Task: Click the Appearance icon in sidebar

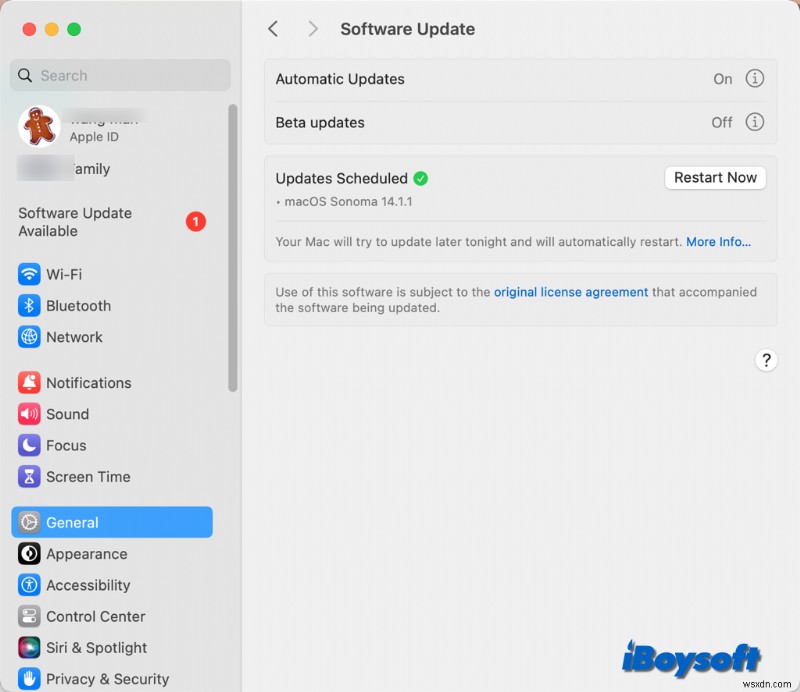Action: (x=29, y=554)
